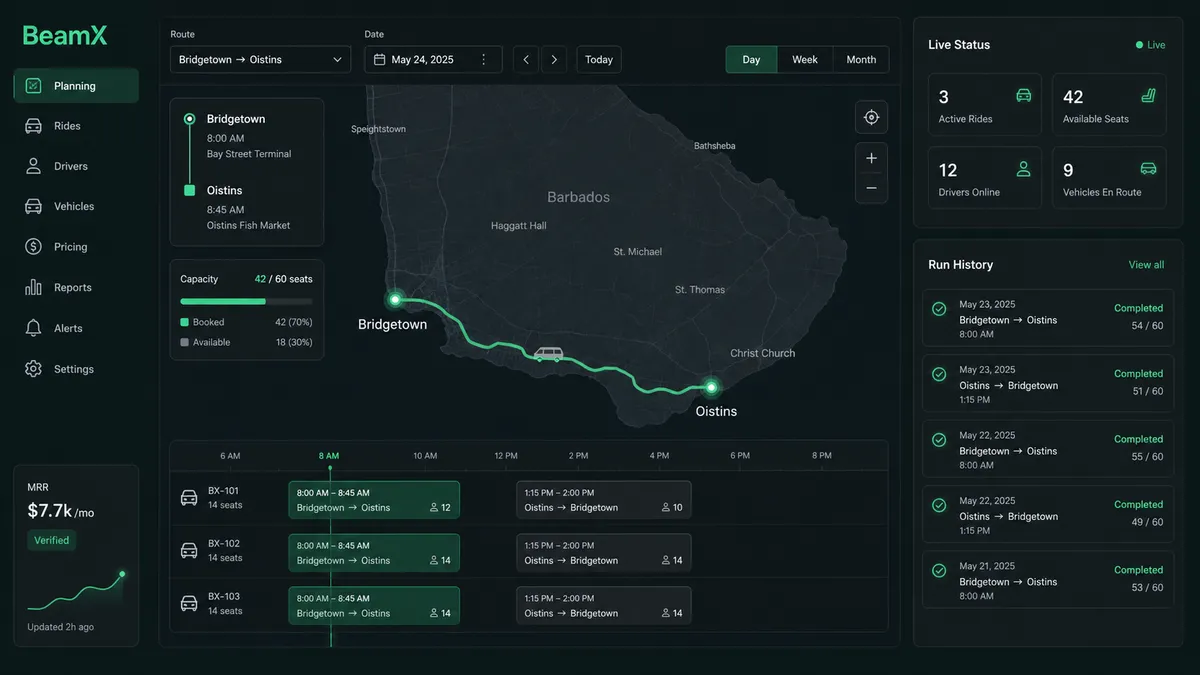Click BX-101 vehicle icon

[188, 497]
